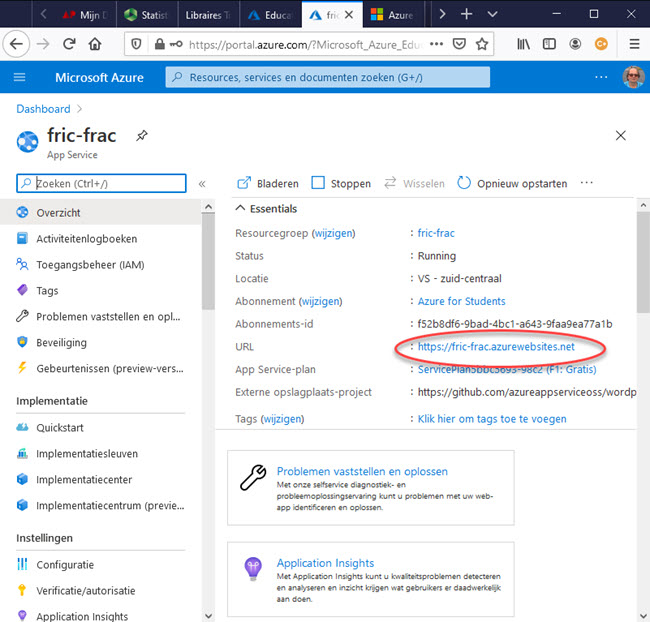Open Quickstart under Implementatie
The width and height of the screenshot is (650, 622).
[62, 428]
